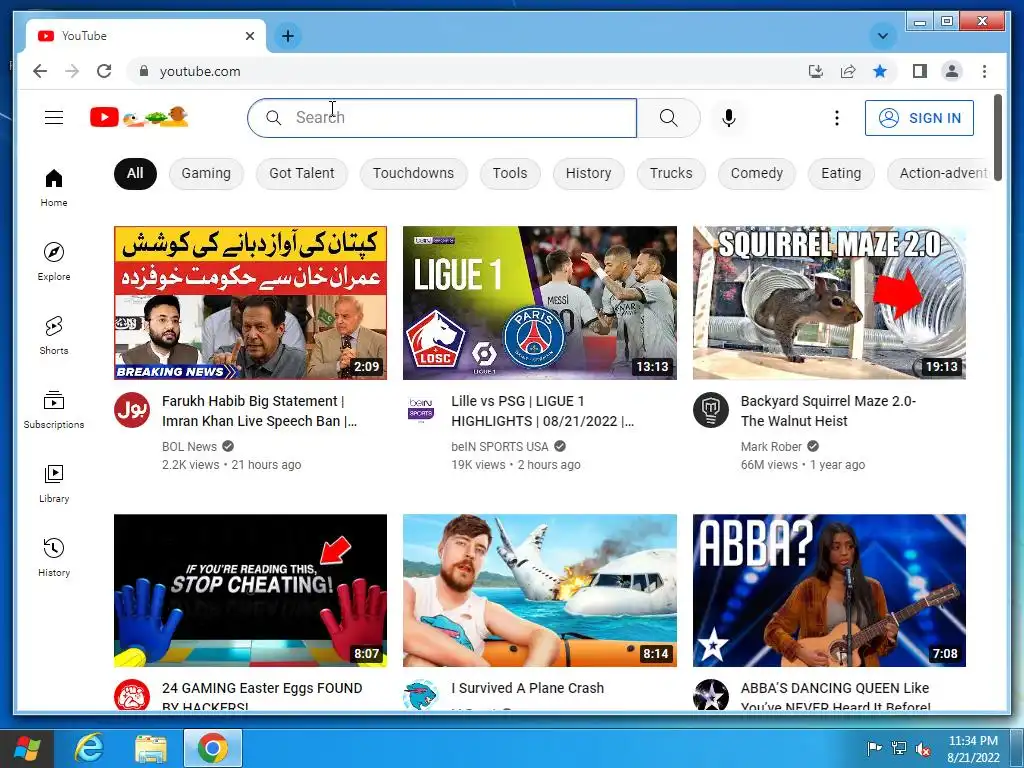
Task: Open YouTube settings three-dot menu
Action: (837, 118)
